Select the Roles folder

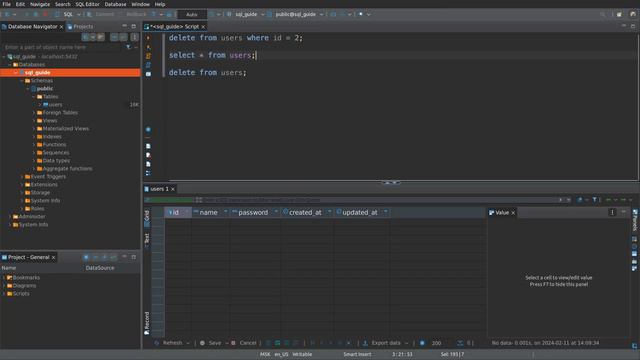tap(34, 209)
